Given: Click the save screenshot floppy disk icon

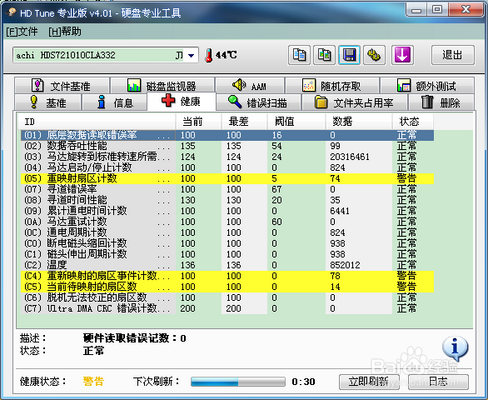Looking at the screenshot, I should tap(349, 55).
